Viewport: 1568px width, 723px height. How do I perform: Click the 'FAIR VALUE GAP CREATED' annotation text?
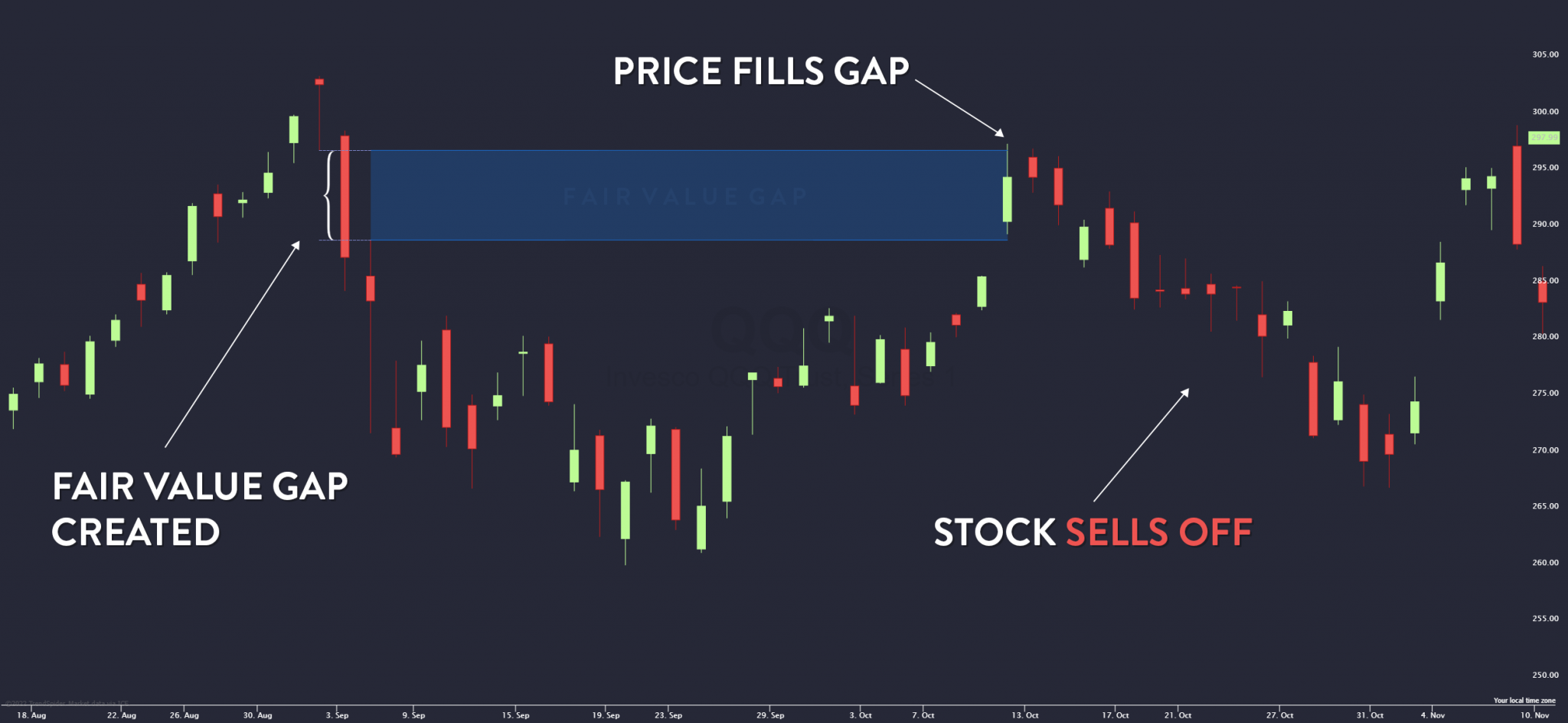pyautogui.click(x=200, y=509)
